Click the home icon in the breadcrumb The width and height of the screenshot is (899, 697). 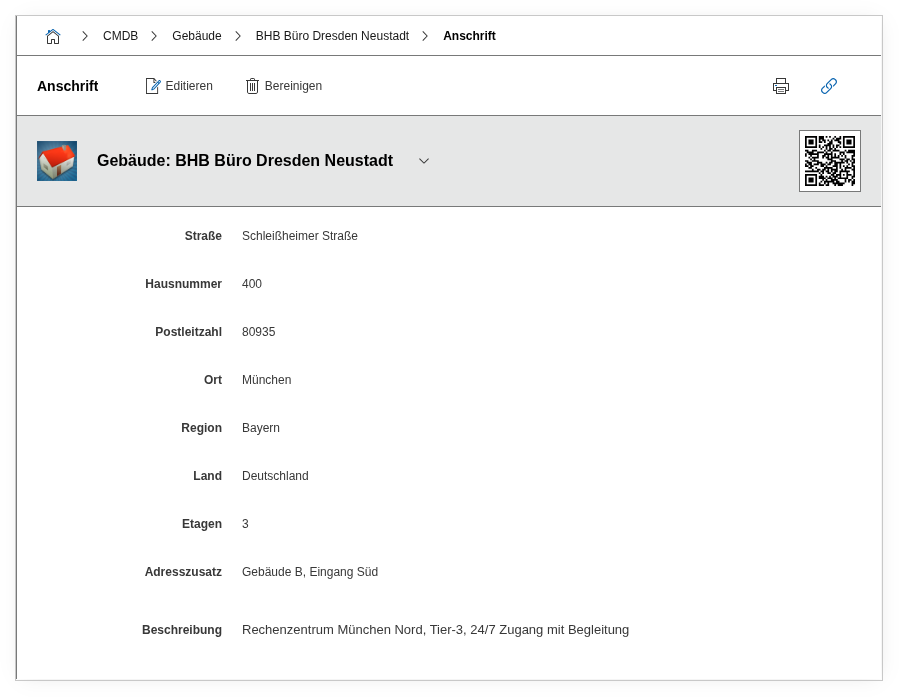[x=53, y=36]
